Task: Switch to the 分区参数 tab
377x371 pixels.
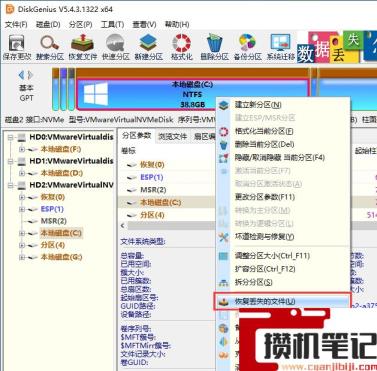Action: (x=137, y=135)
